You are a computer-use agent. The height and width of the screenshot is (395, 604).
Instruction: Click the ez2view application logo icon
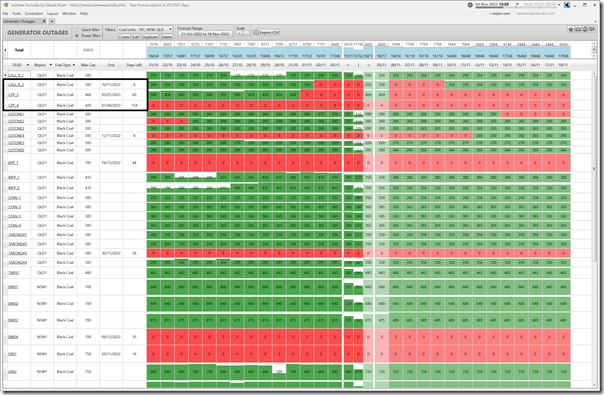tap(5, 5)
